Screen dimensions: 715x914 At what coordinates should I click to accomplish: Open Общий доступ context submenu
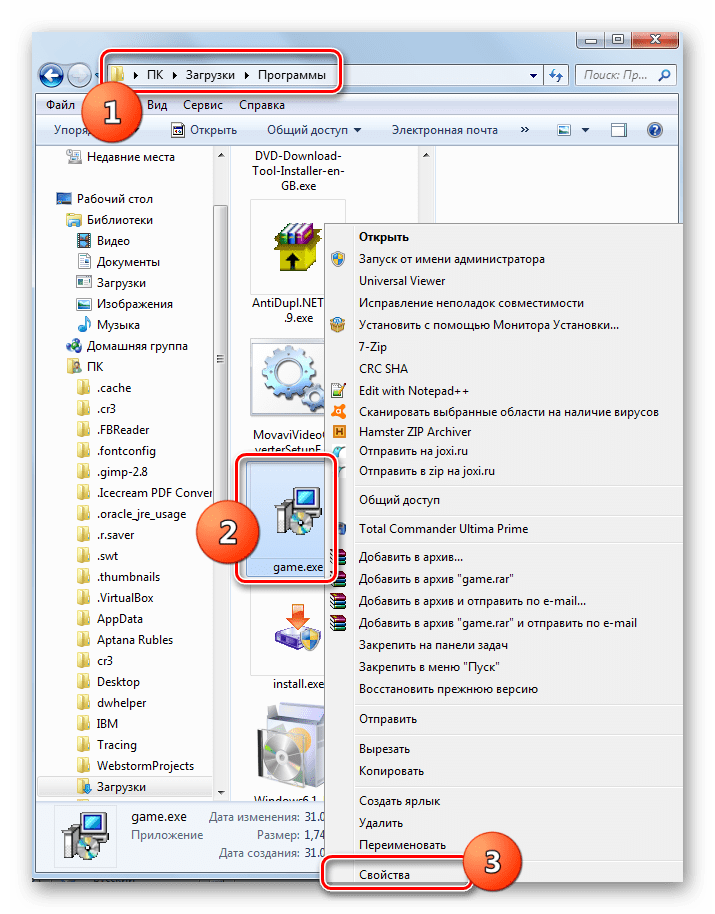click(399, 500)
